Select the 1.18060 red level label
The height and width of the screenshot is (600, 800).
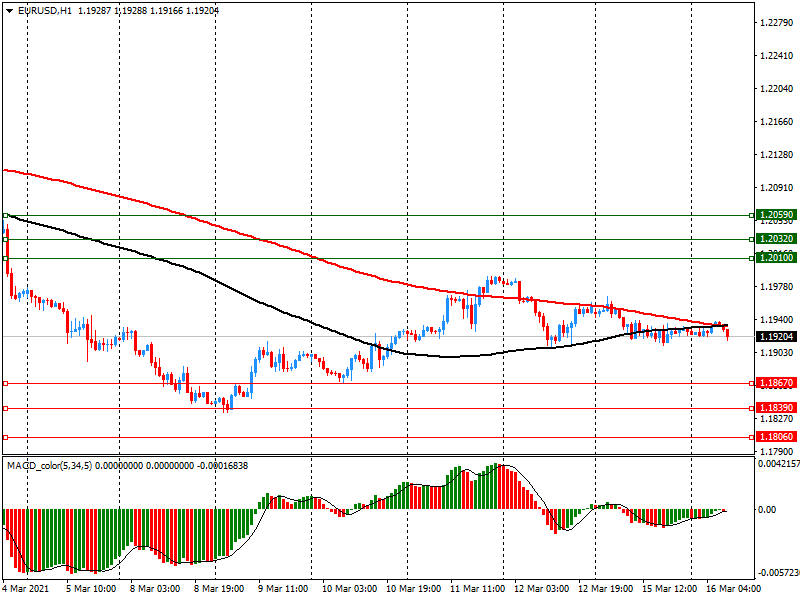tap(776, 437)
